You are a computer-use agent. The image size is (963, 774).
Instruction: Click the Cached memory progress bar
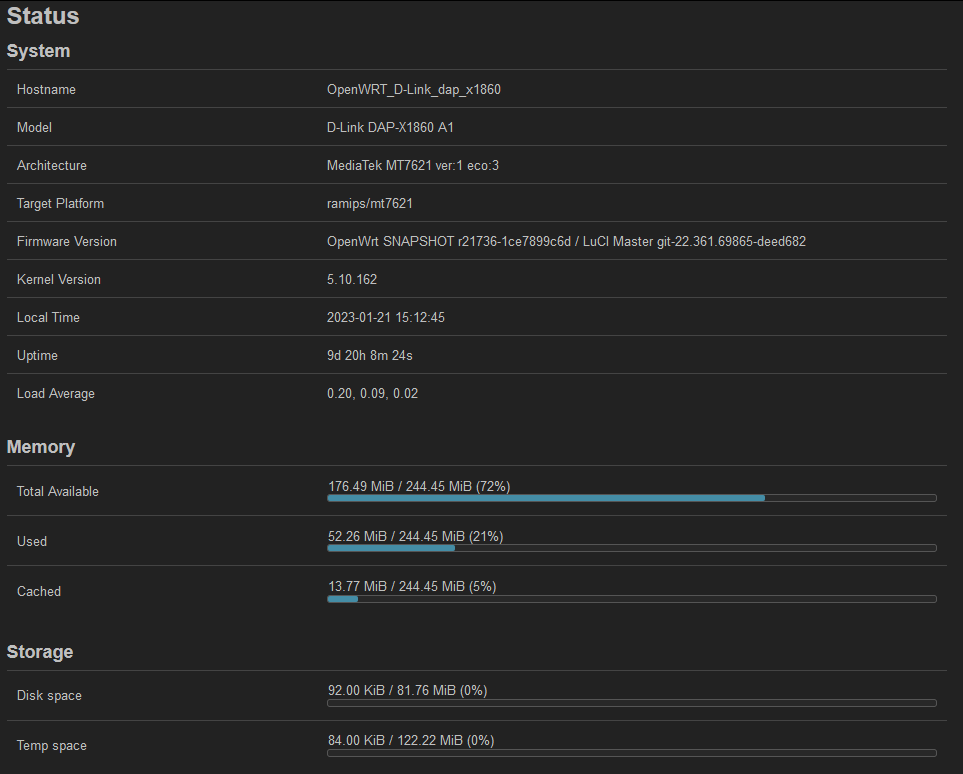632,599
